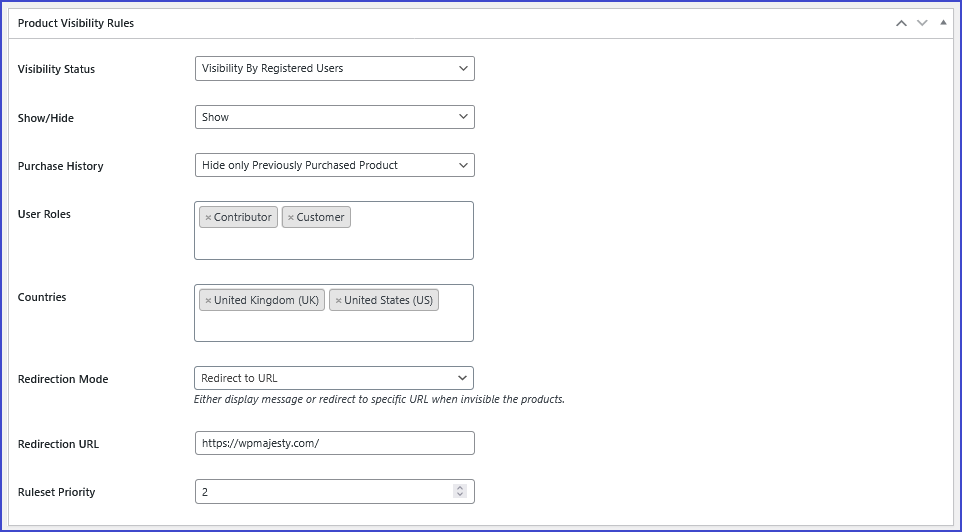Viewport: 962px width, 532px height.
Task: Click the Ruleset Priority label
Action: coord(56,492)
